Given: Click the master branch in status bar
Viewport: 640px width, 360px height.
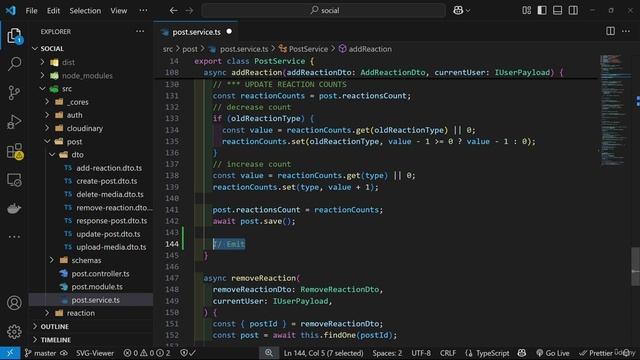Looking at the screenshot, I should click(x=40, y=353).
